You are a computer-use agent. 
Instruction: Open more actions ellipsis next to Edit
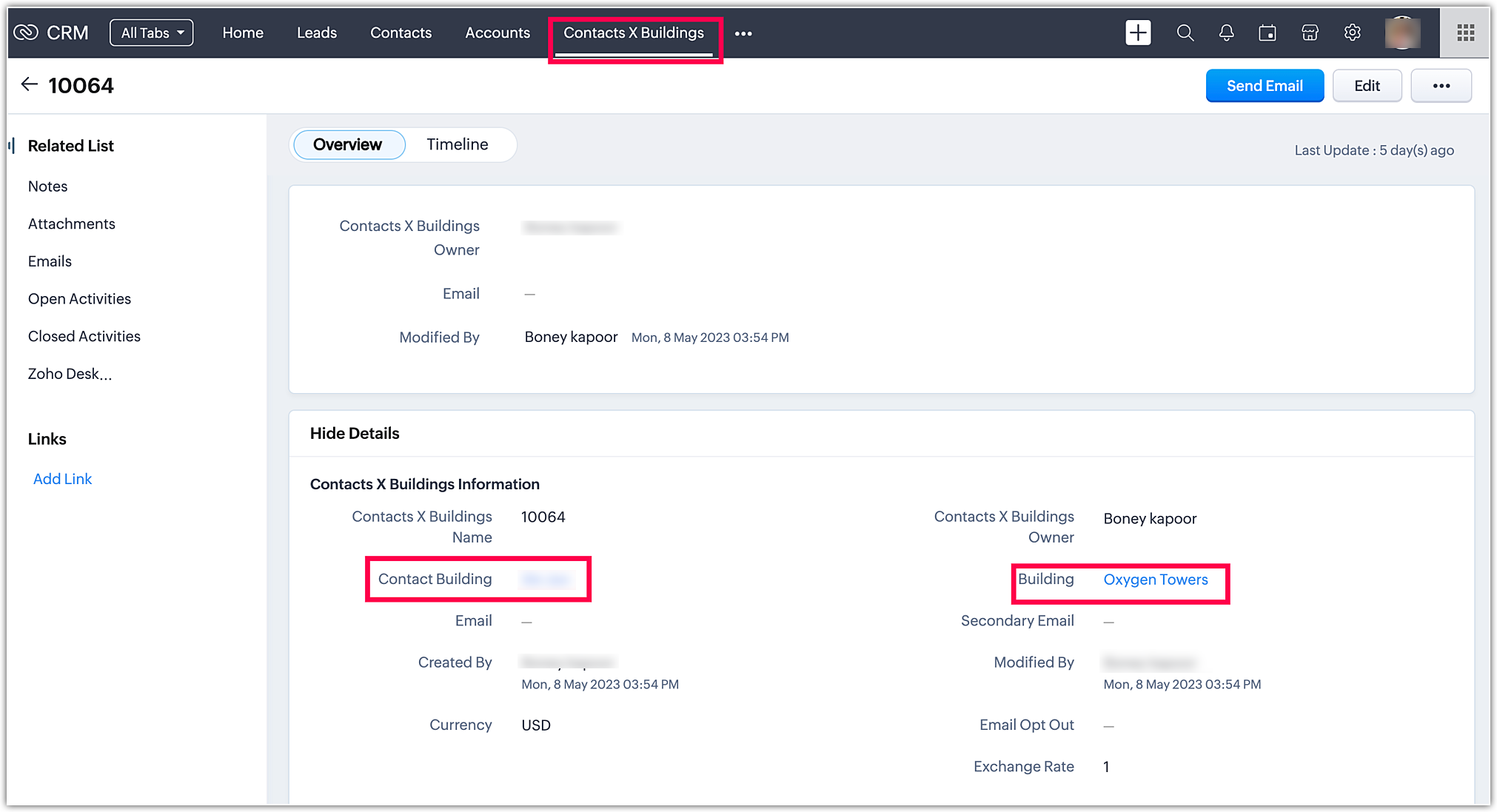tap(1441, 86)
